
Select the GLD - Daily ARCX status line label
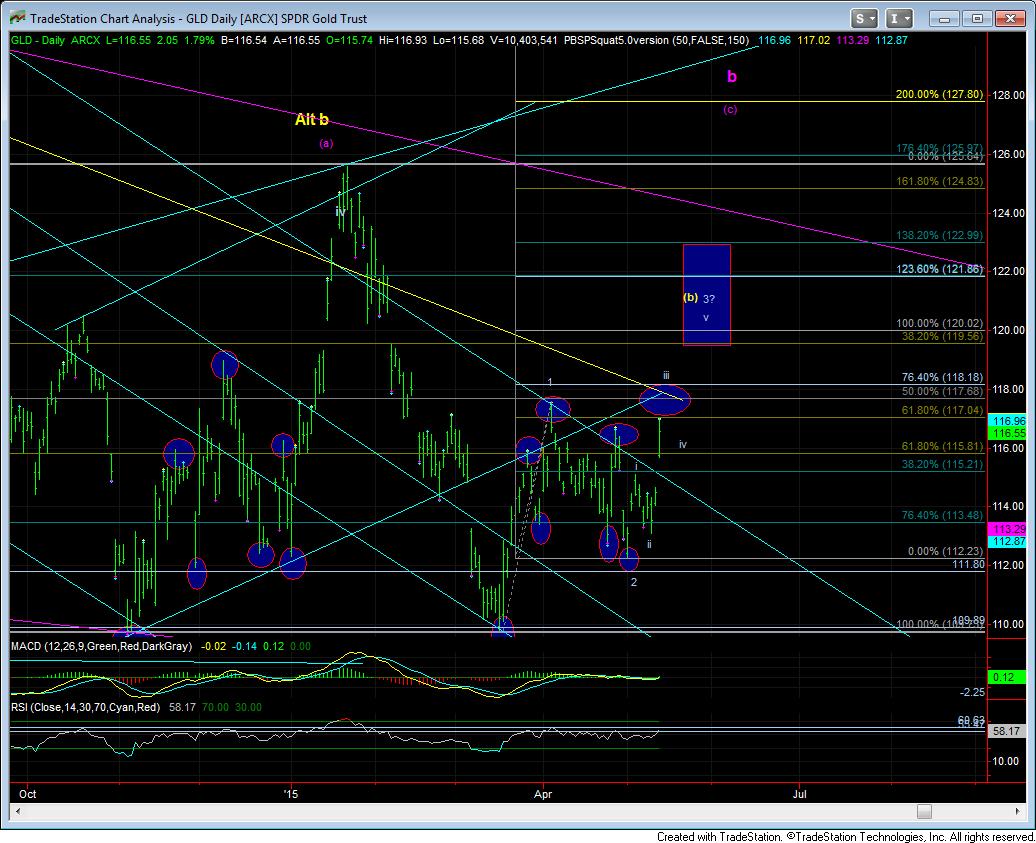(x=56, y=40)
